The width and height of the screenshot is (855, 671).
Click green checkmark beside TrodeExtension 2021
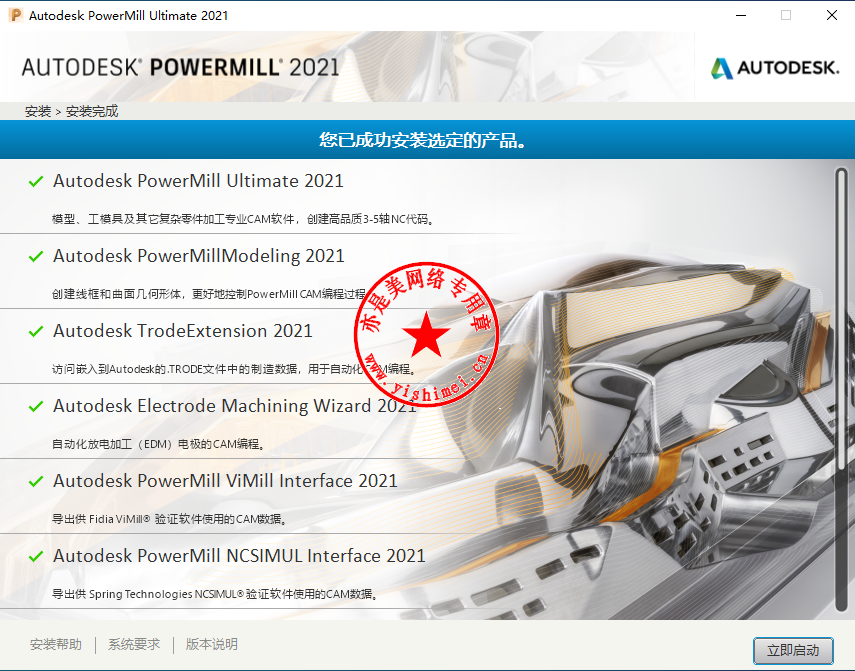pyautogui.click(x=36, y=331)
